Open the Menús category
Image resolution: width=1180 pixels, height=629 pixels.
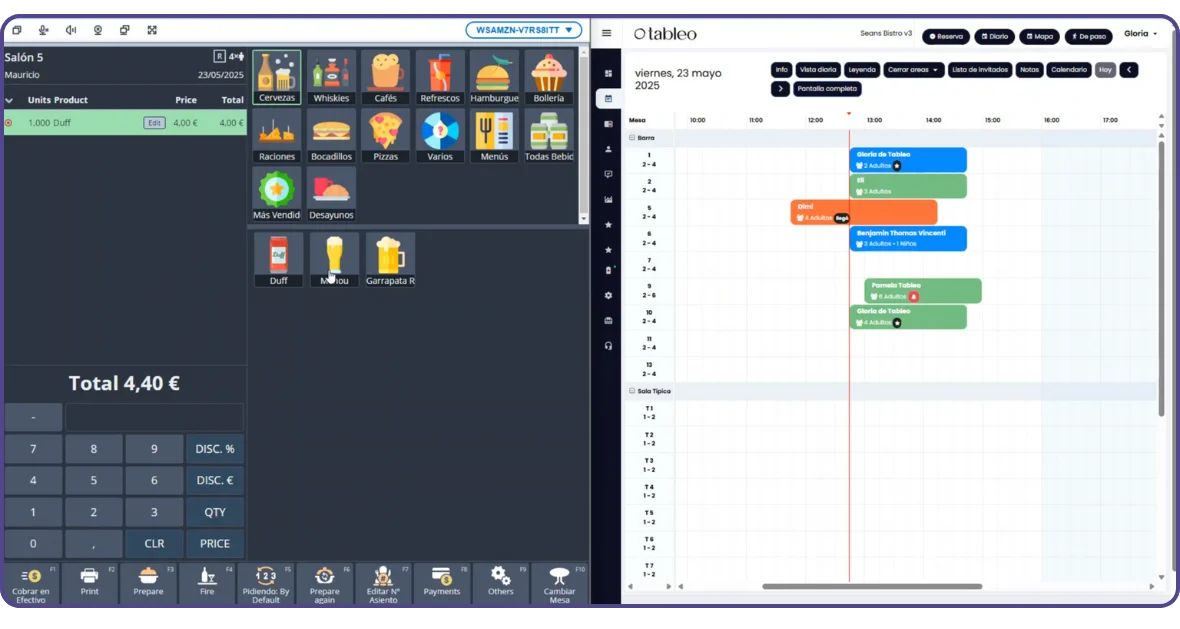click(494, 135)
